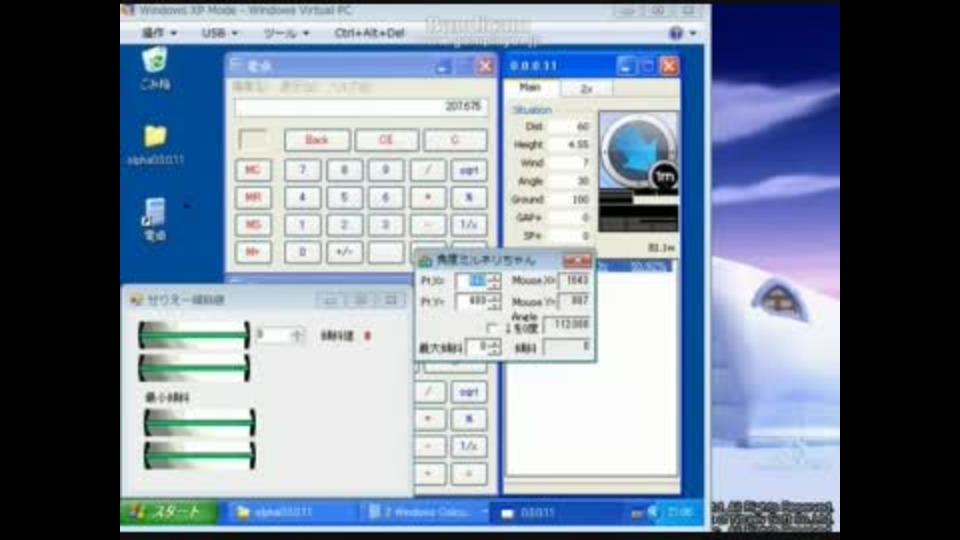Click the volume icon in the system tray
Screen dimensions: 960x540
654,512
